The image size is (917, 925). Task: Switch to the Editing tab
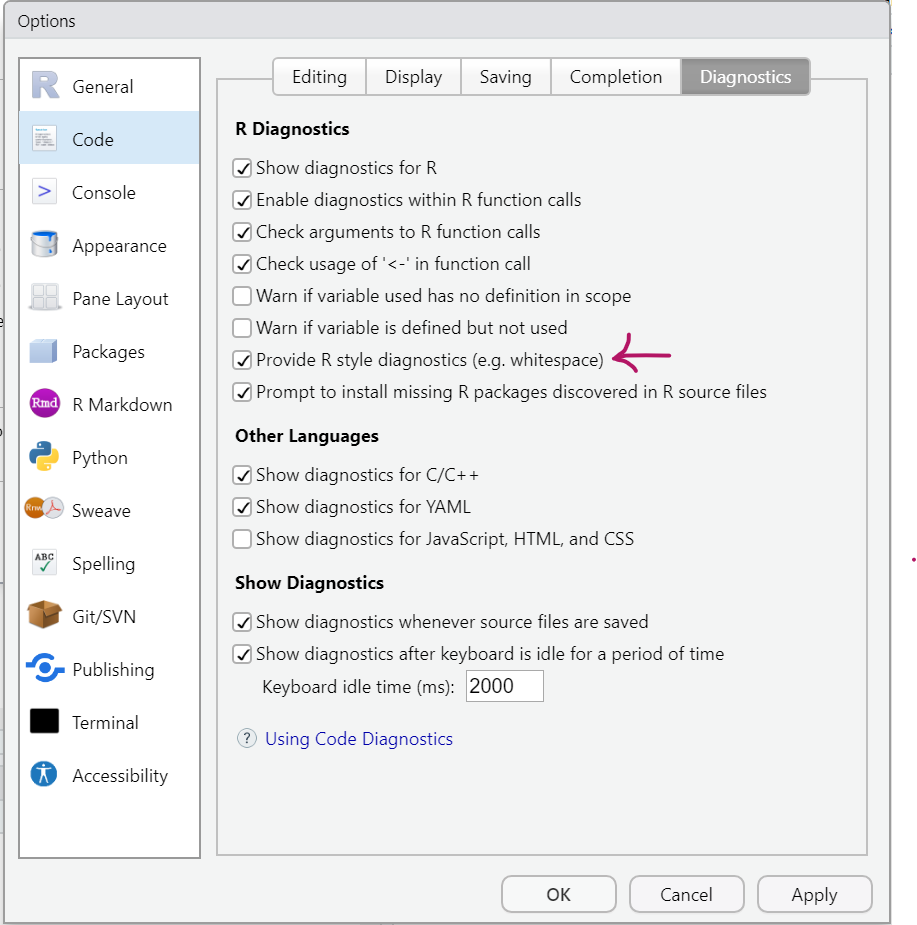pos(319,77)
